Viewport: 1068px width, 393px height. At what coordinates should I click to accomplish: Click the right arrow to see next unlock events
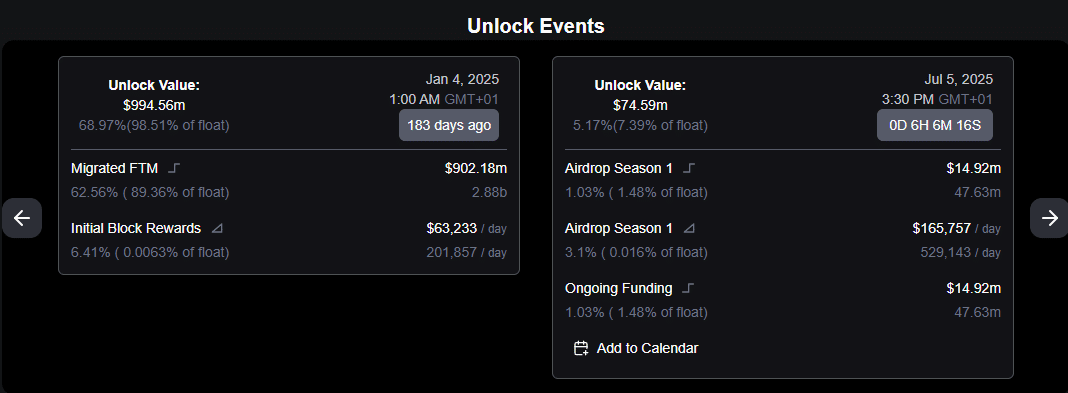tap(1050, 218)
